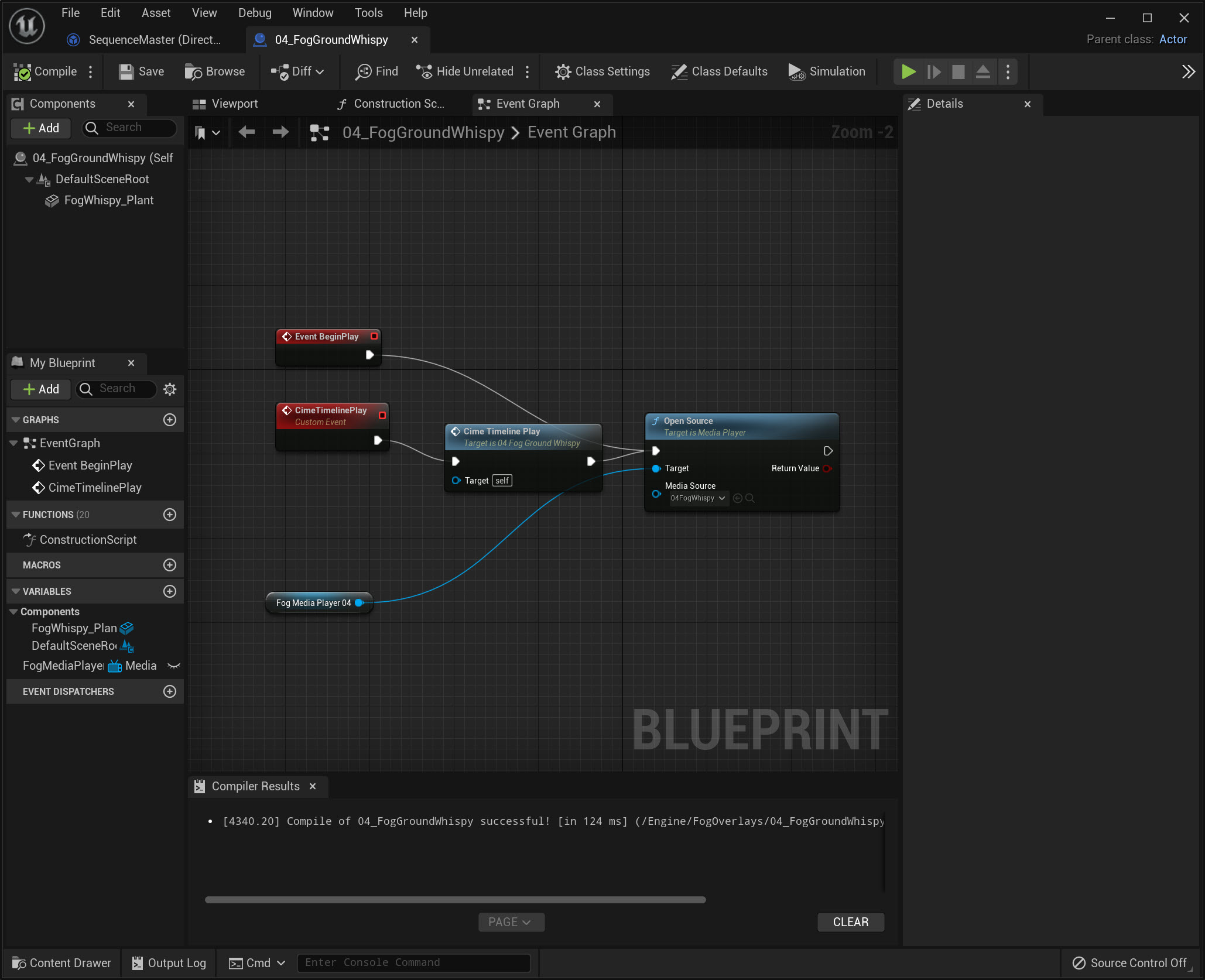Navigate back in graph history
Viewport: 1205px width, 980px height.
click(x=247, y=132)
